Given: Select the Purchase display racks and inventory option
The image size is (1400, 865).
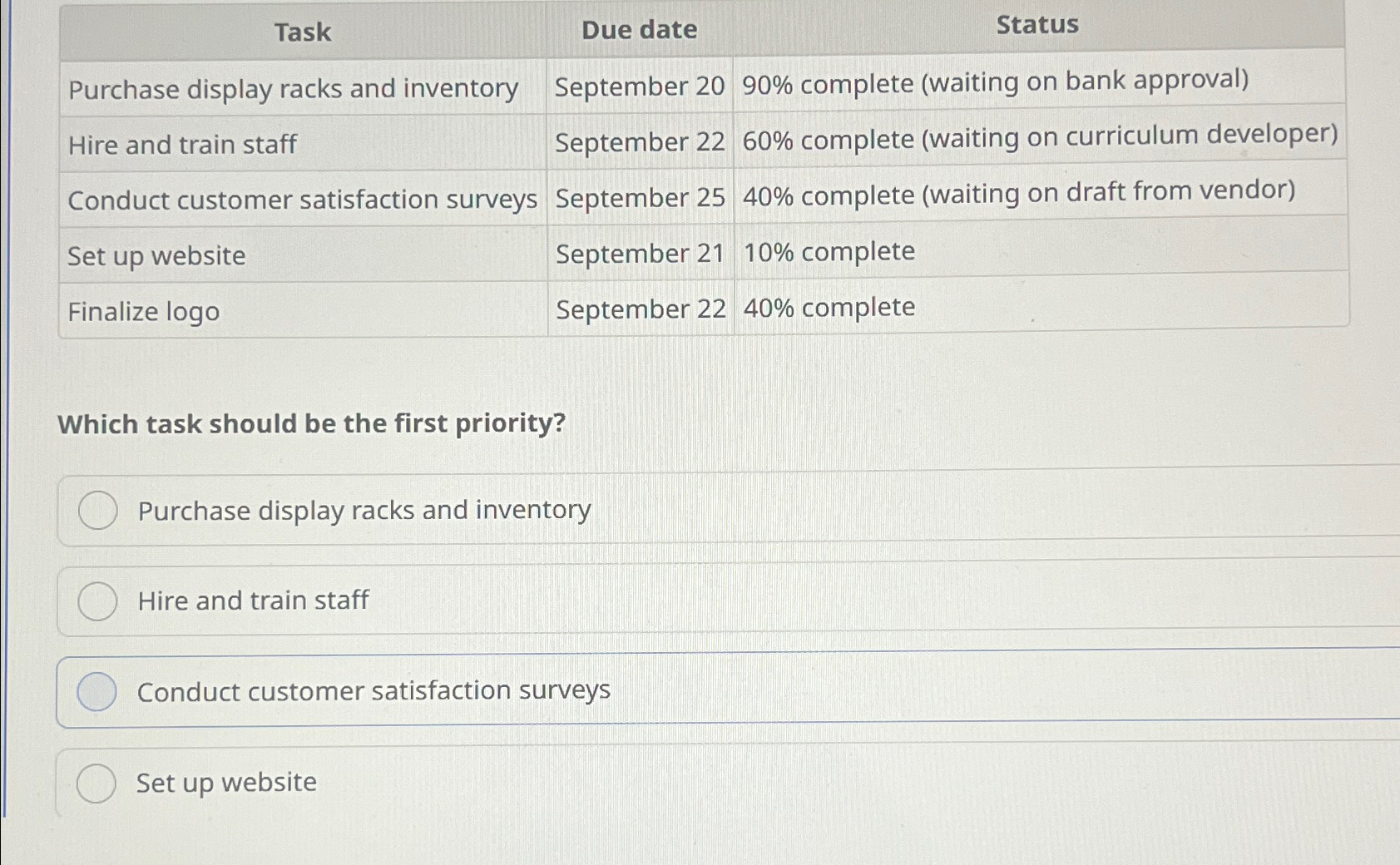Looking at the screenshot, I should point(97,510).
